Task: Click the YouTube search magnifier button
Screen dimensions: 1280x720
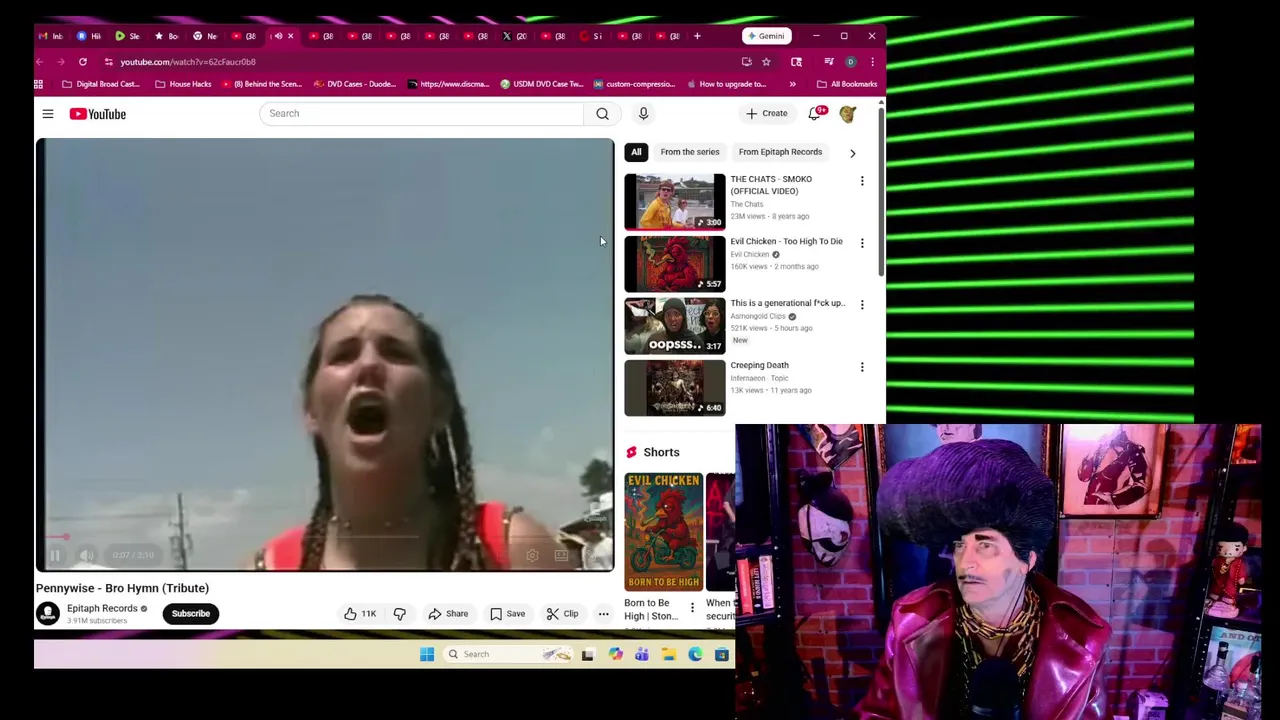Action: (x=602, y=113)
